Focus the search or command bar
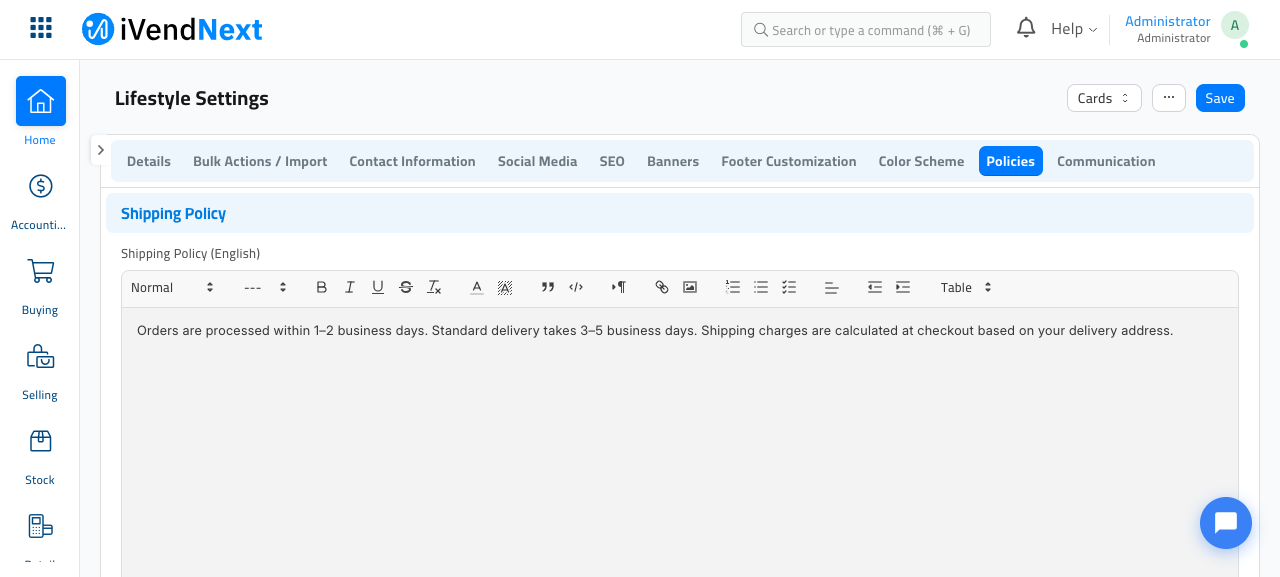 click(x=866, y=30)
